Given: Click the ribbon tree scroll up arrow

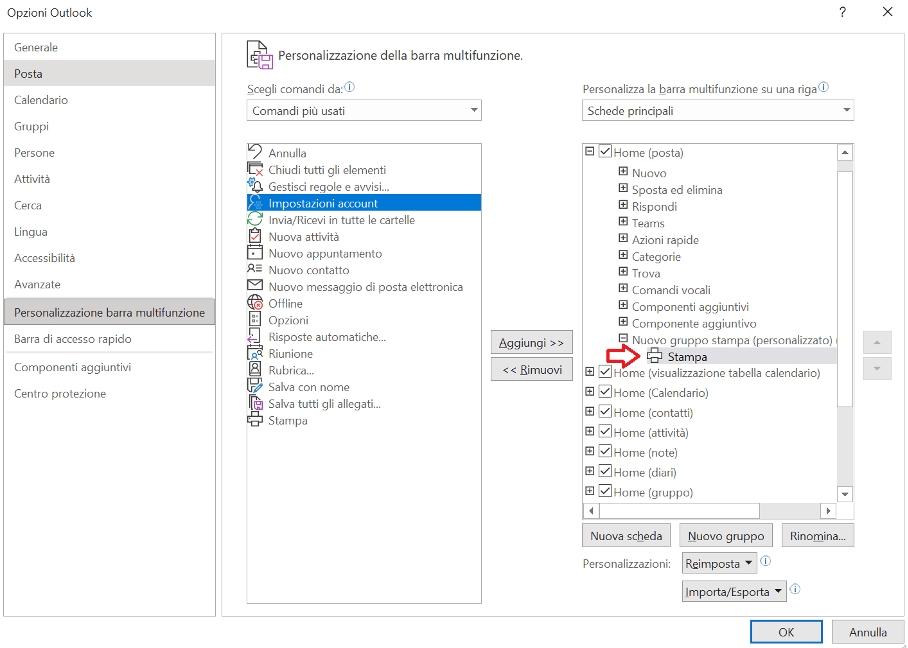Looking at the screenshot, I should pyautogui.click(x=845, y=152).
